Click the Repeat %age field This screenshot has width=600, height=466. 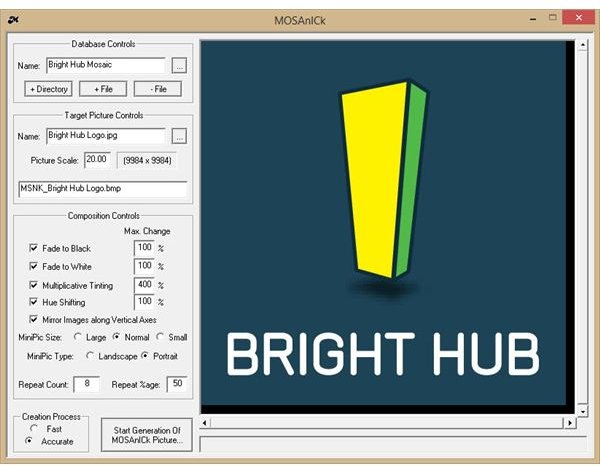pyautogui.click(x=177, y=384)
